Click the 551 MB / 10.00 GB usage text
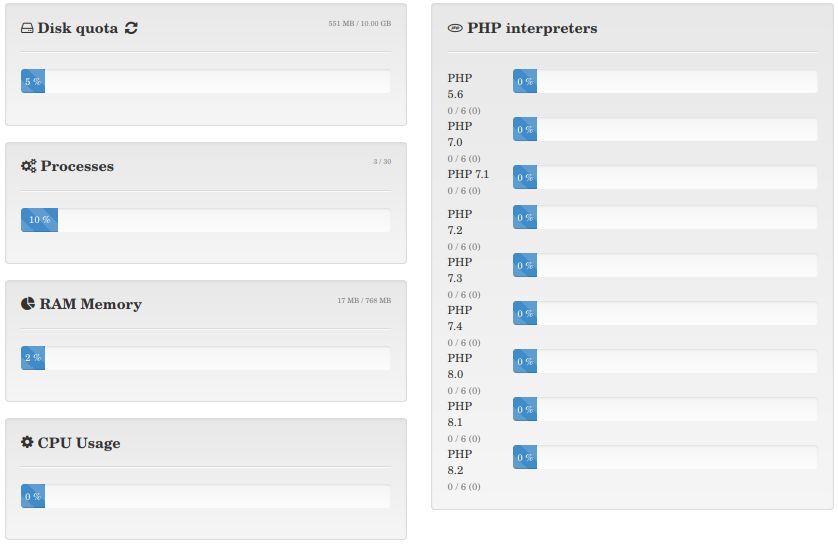838x547 pixels. pyautogui.click(x=359, y=23)
